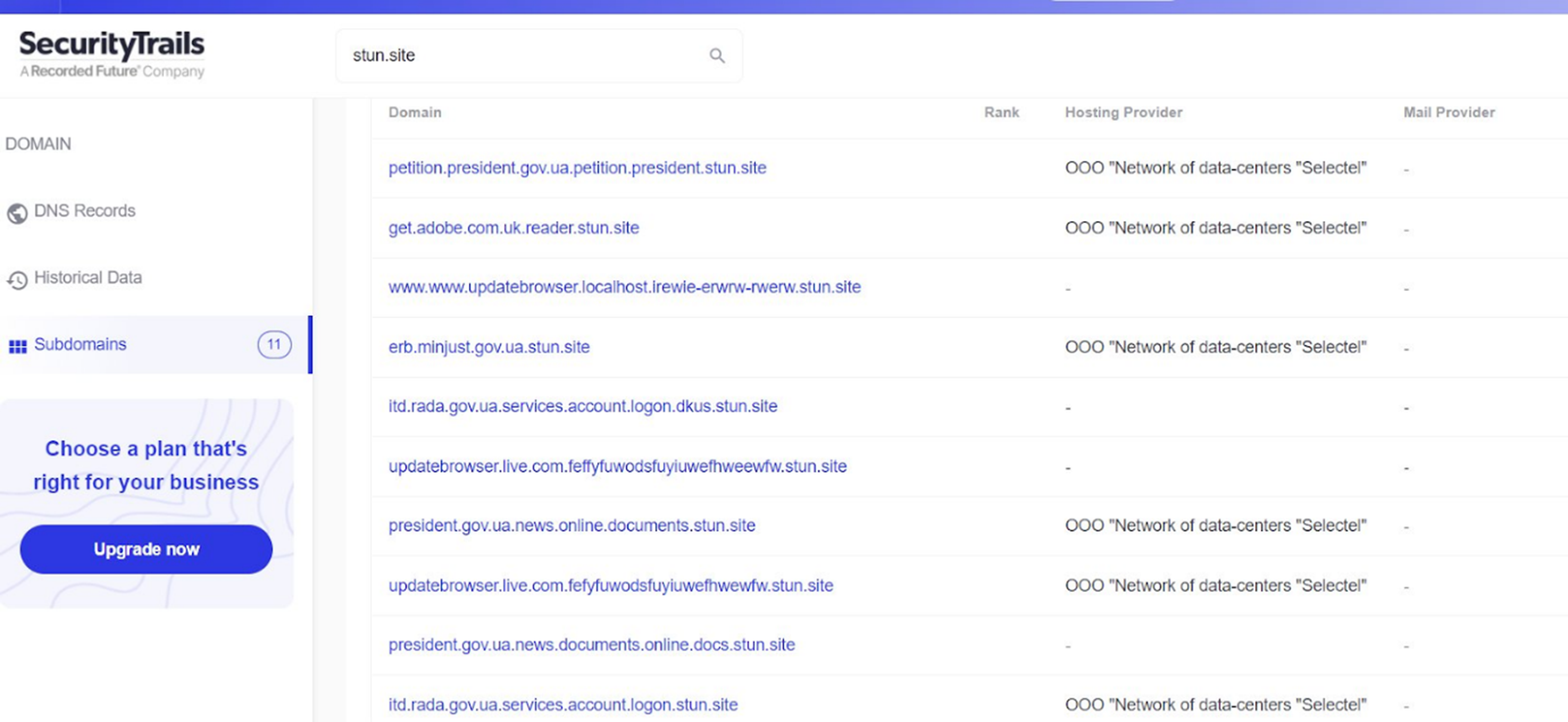Open erb.minjust.gov.ua.stun.site link

coord(489,347)
